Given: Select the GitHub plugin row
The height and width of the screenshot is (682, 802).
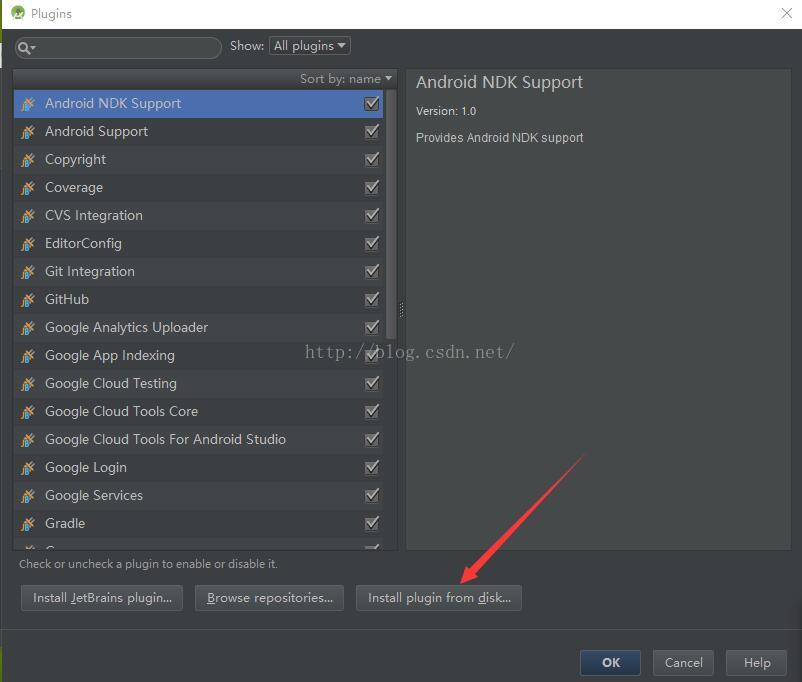Looking at the screenshot, I should (198, 300).
